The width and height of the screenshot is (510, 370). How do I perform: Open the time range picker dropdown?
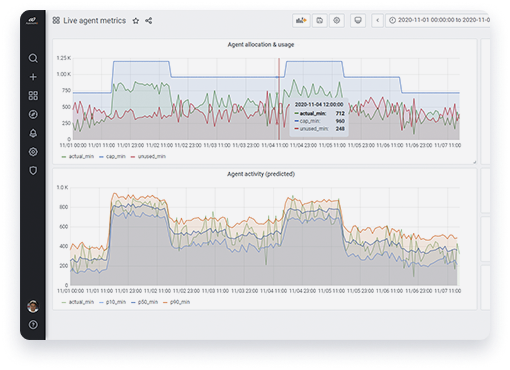click(438, 20)
